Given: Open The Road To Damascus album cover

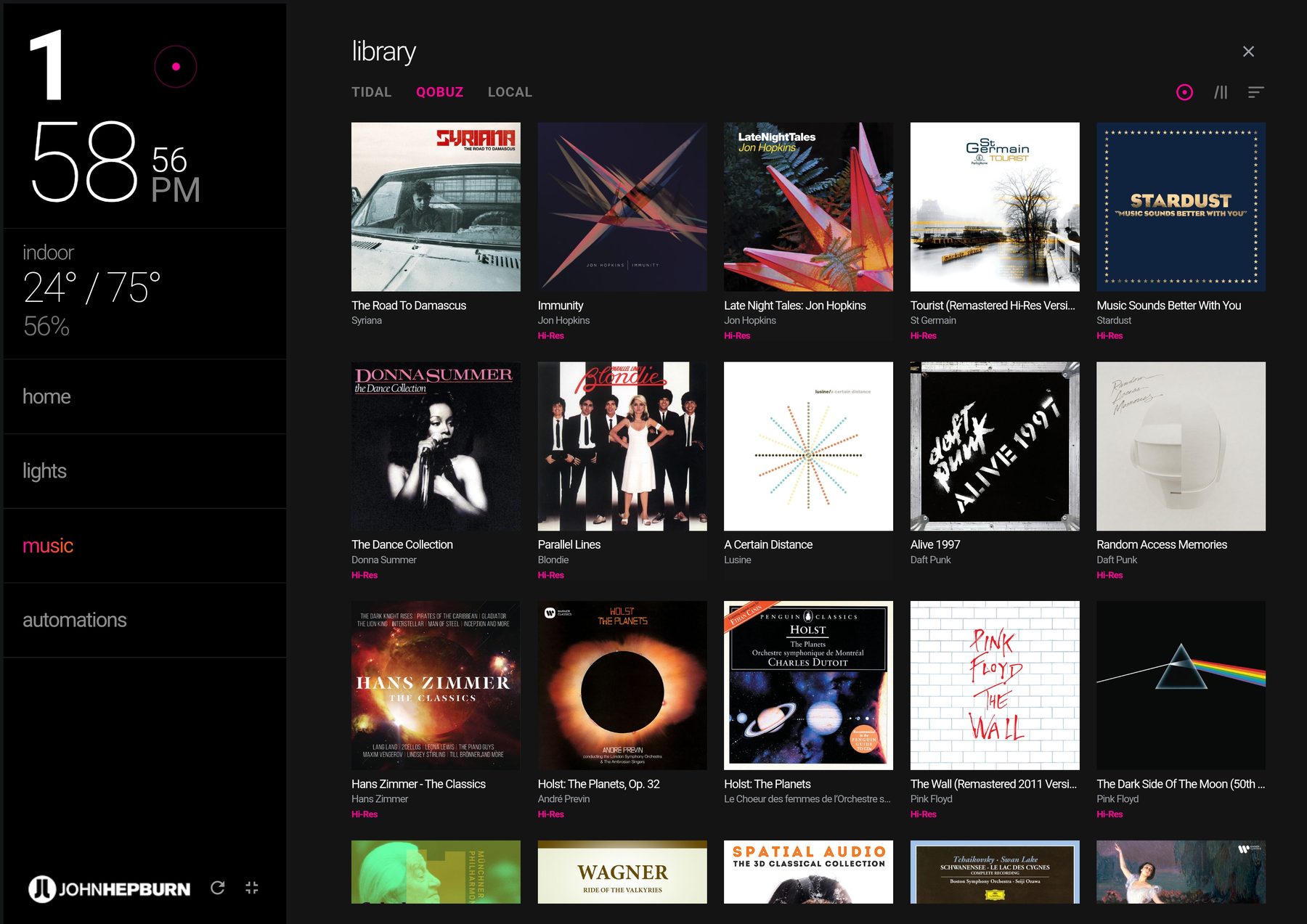Looking at the screenshot, I should [x=436, y=207].
